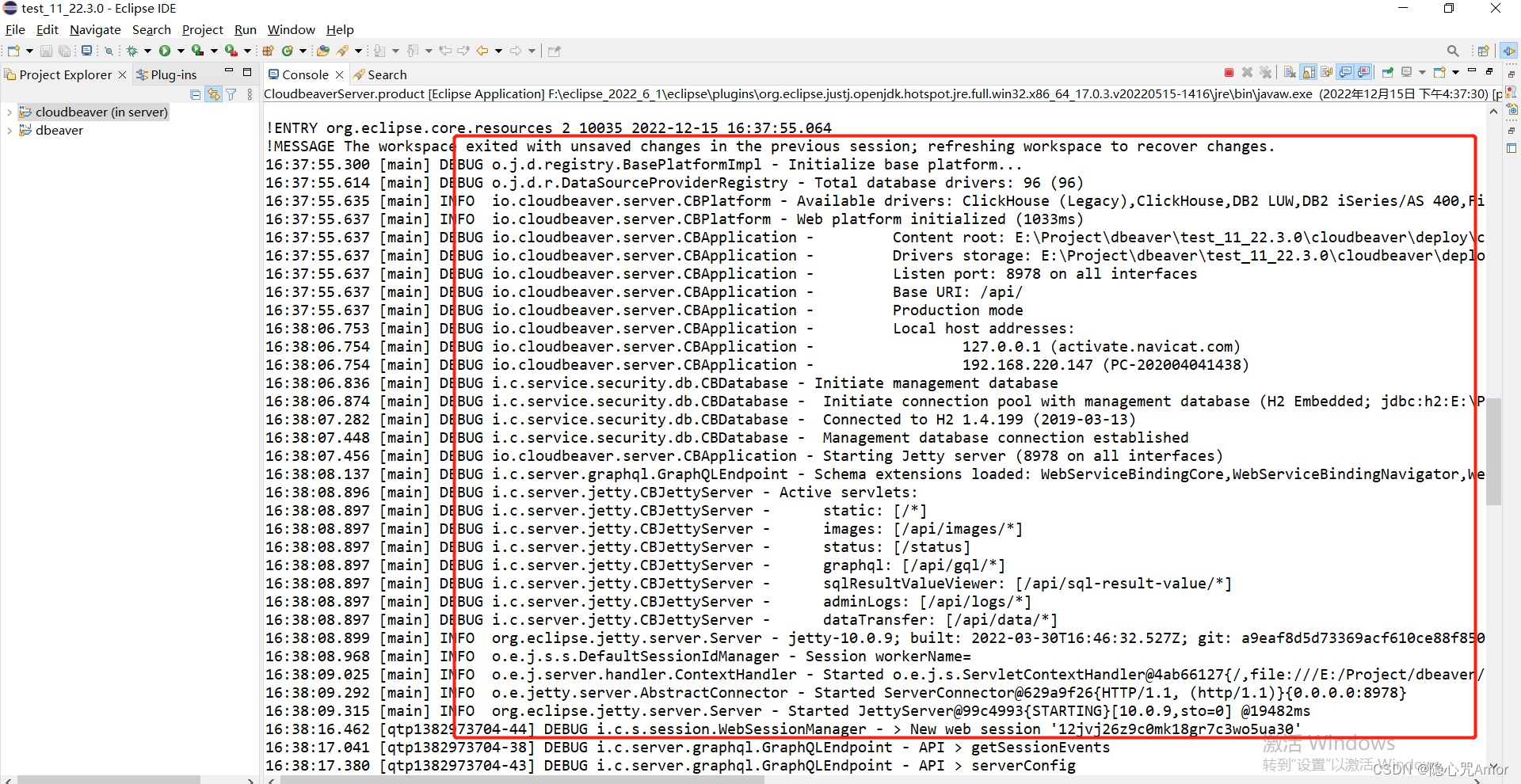Minimize the Console view panel
1521x784 pixels.
1472,70
